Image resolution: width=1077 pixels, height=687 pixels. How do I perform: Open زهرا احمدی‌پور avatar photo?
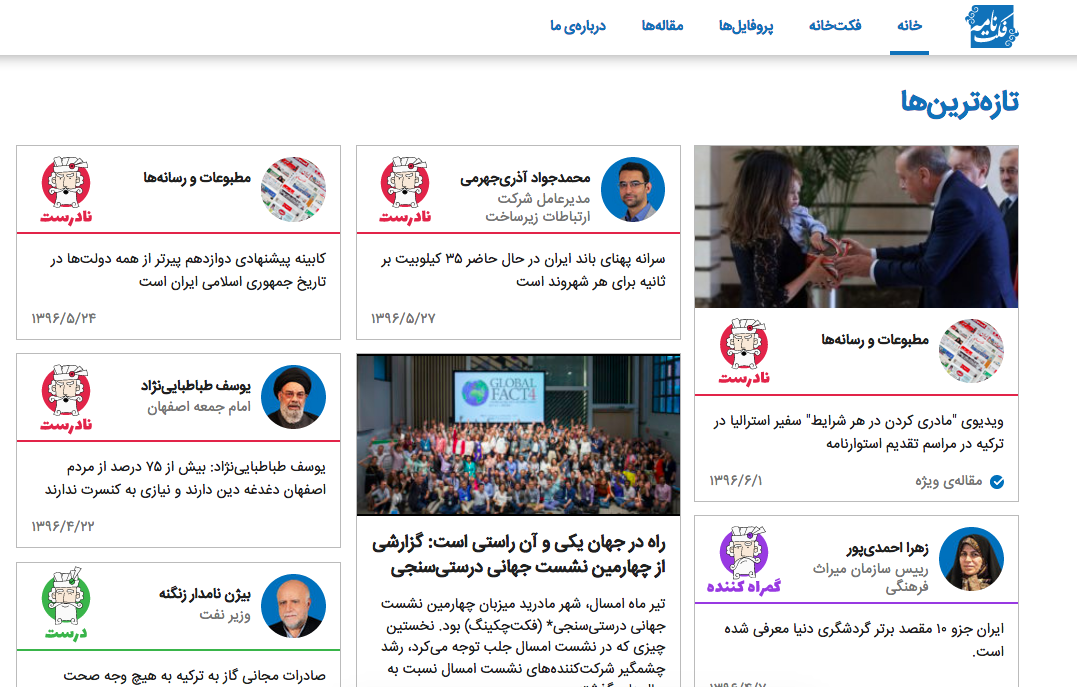971,559
